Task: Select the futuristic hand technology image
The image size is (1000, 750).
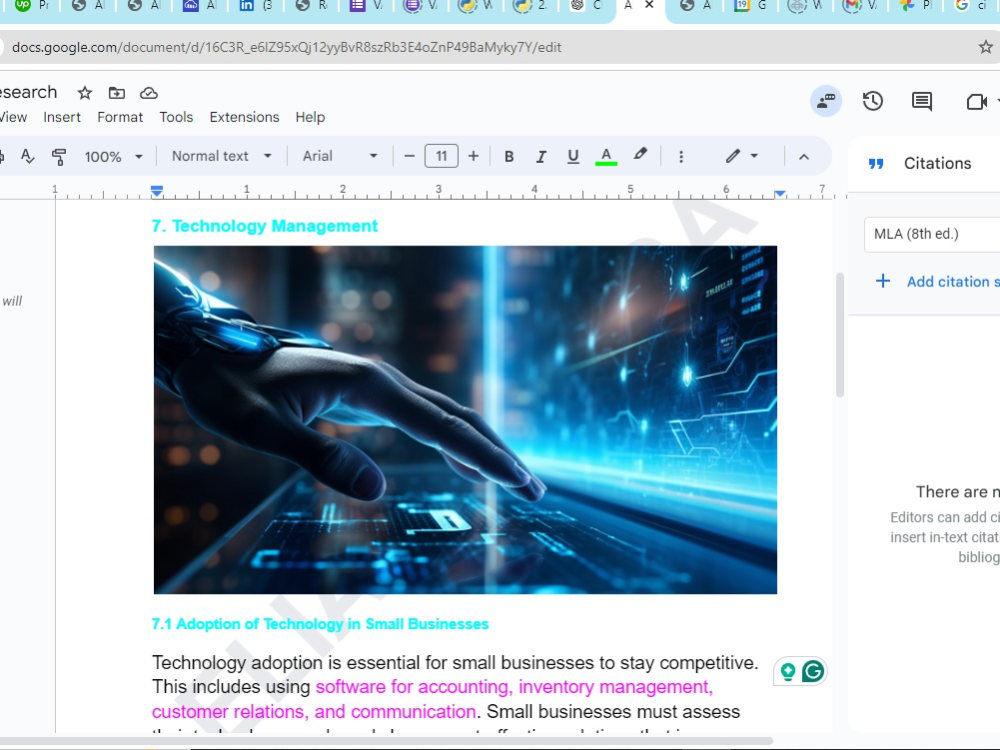Action: [x=465, y=420]
